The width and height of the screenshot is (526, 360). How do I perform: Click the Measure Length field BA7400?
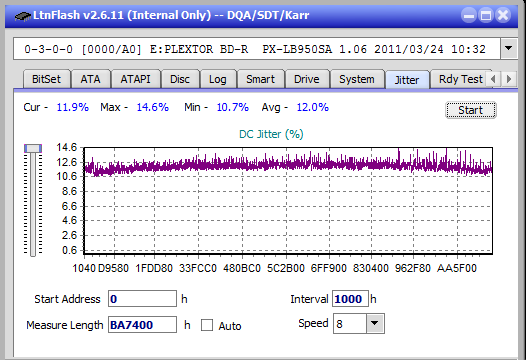[142, 325]
